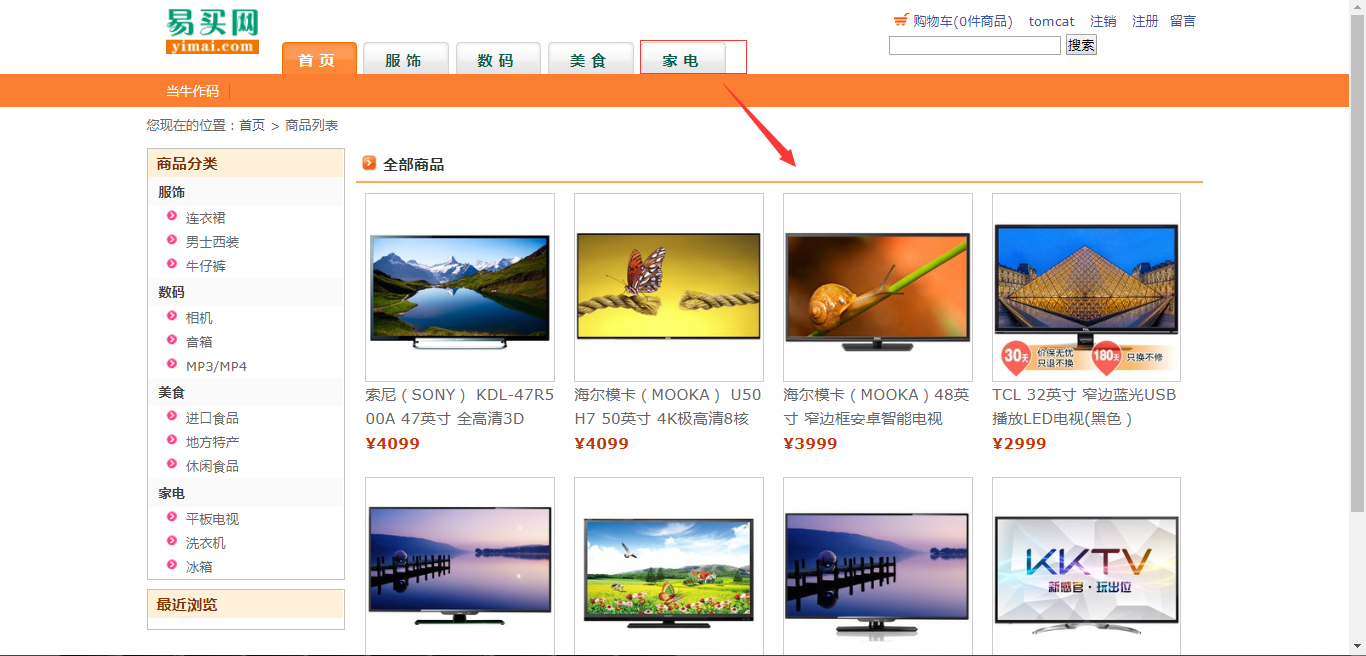Go to the 留言 message page

click(x=1183, y=21)
